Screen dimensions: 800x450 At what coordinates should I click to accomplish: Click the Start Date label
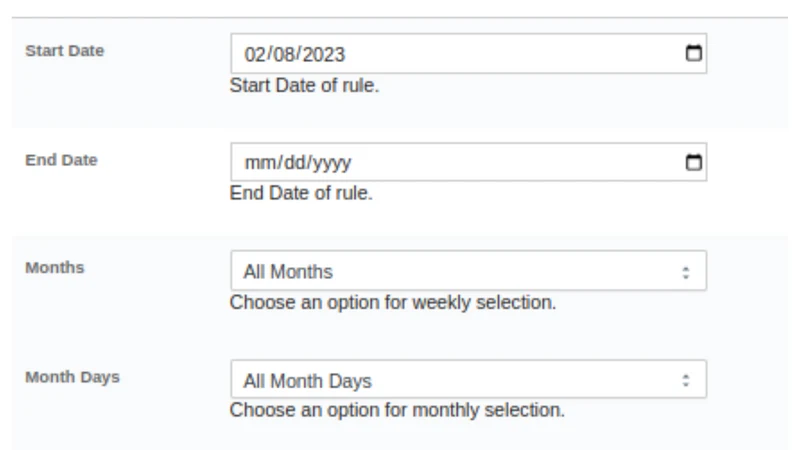(65, 51)
